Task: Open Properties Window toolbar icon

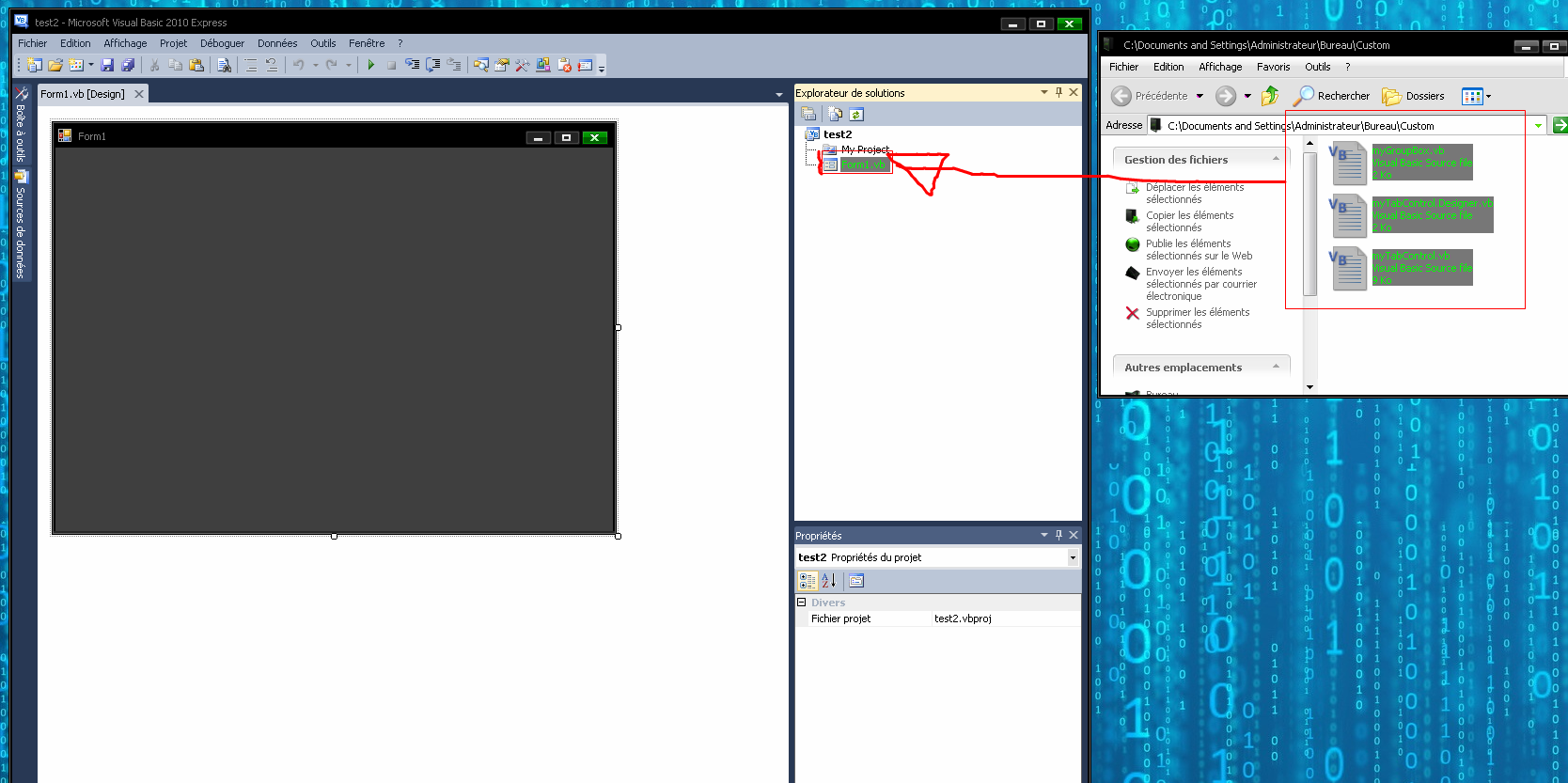Action: [502, 65]
